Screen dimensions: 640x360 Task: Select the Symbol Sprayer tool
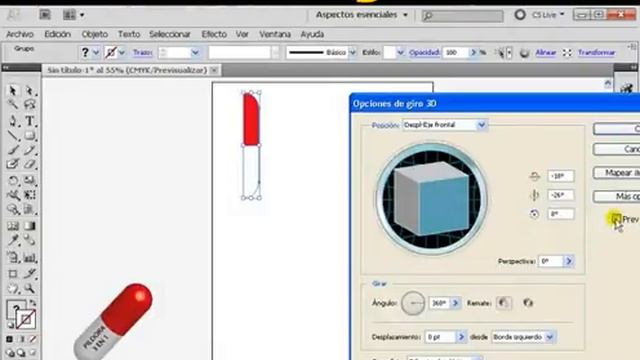(13, 258)
